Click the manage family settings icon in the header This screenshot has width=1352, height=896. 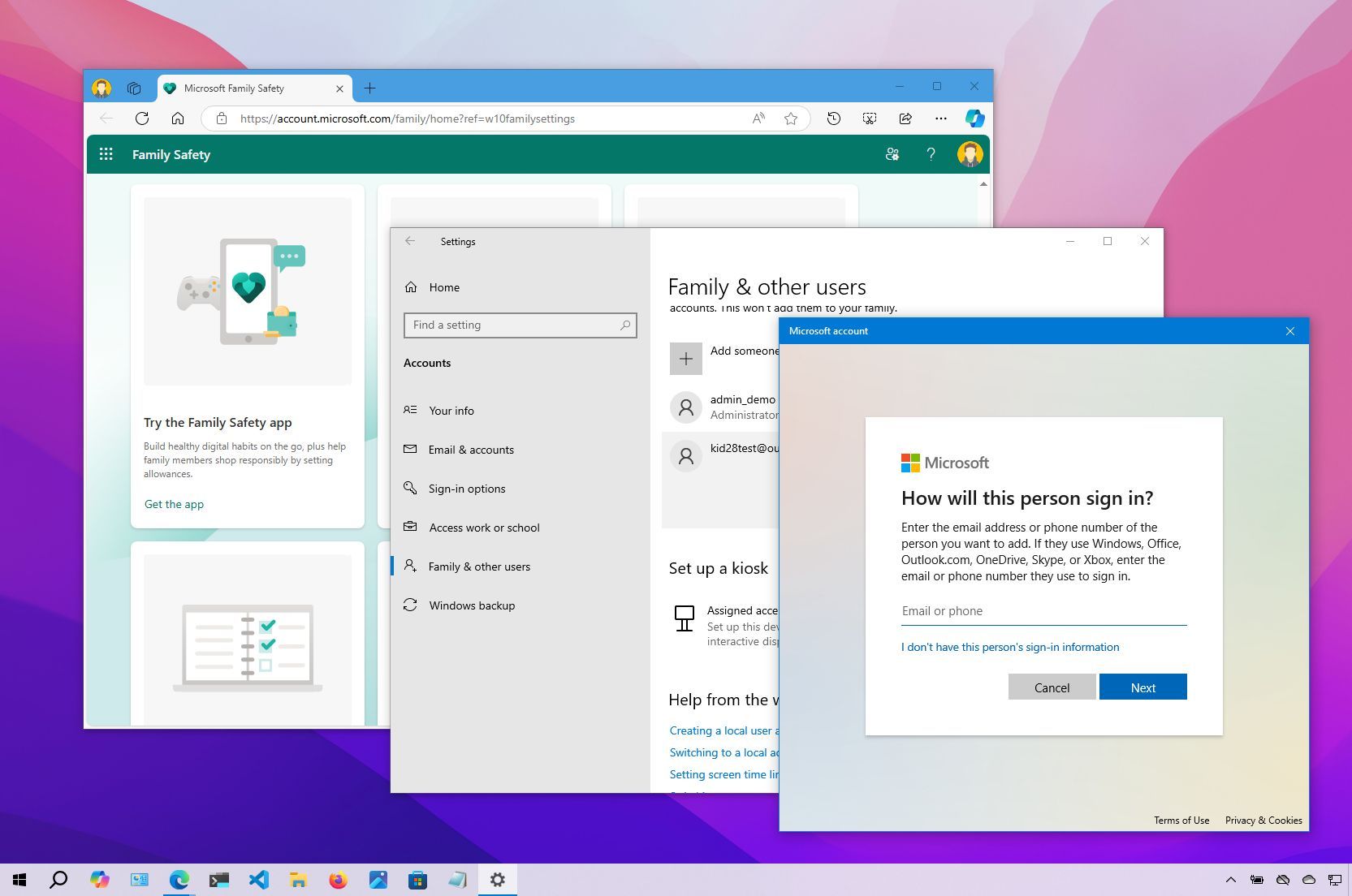click(892, 154)
